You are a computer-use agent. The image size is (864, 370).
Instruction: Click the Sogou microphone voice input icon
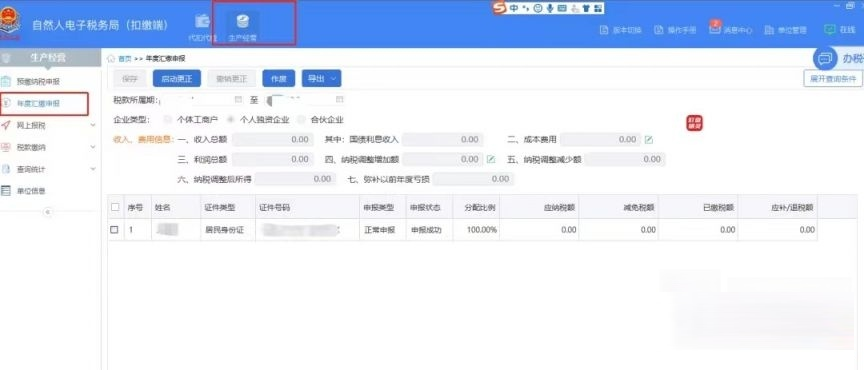tap(549, 8)
